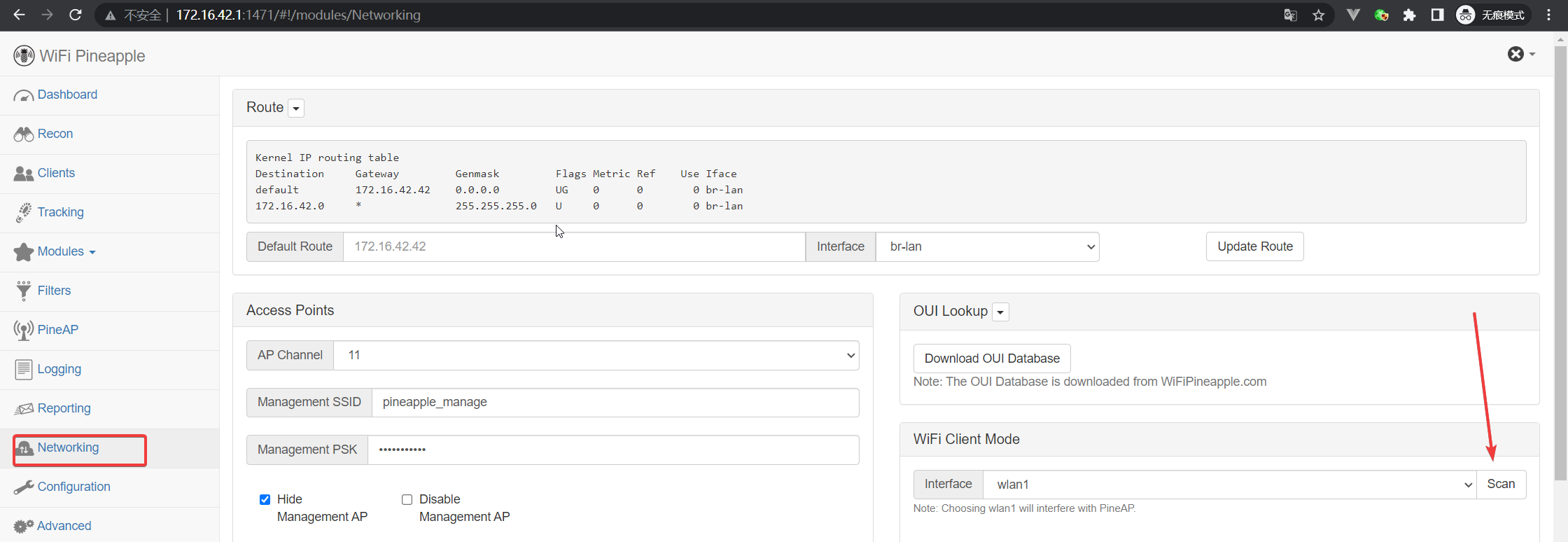Image resolution: width=1568 pixels, height=542 pixels.
Task: Click the browser back arrow
Action: [19, 15]
